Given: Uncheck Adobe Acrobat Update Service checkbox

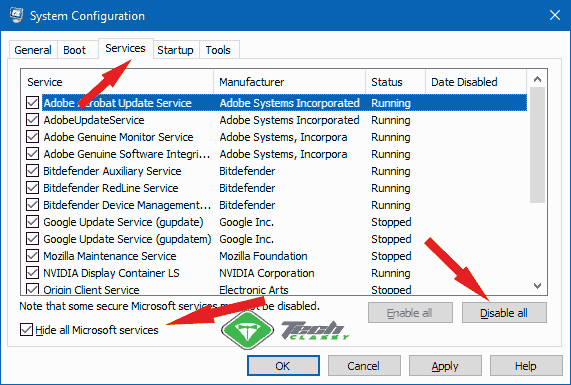Looking at the screenshot, I should [32, 103].
